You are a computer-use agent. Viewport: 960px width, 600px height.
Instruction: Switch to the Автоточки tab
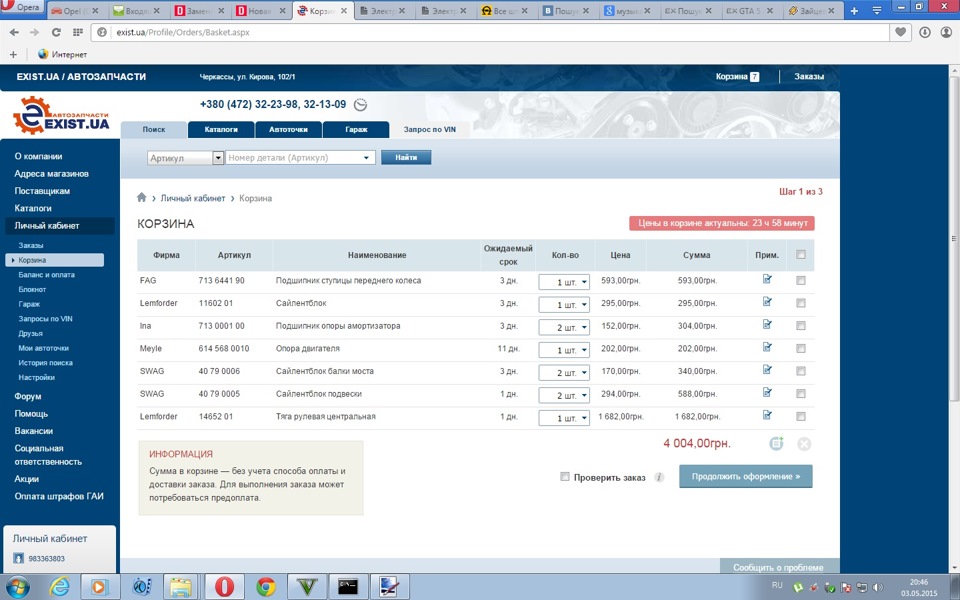[x=288, y=130]
